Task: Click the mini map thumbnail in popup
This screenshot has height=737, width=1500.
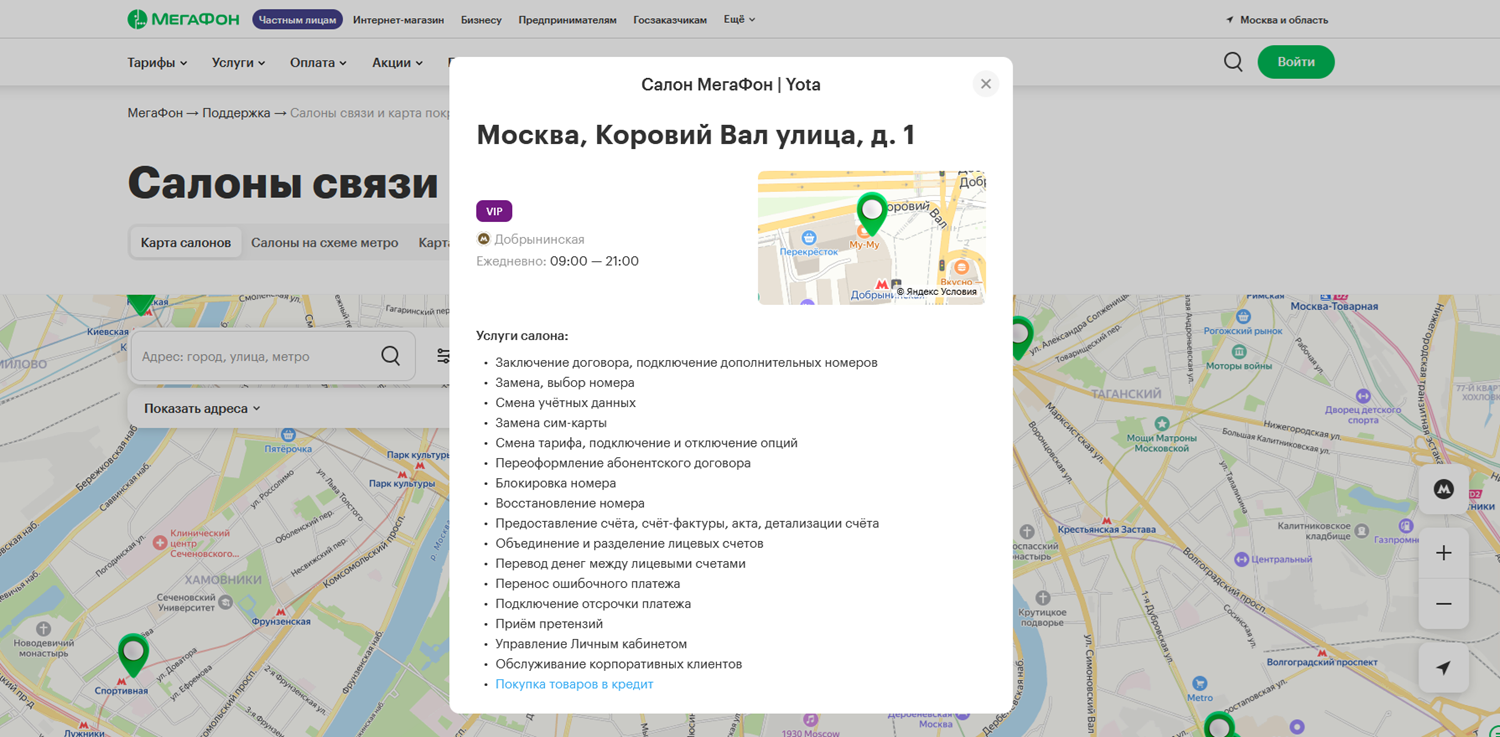Action: click(872, 237)
